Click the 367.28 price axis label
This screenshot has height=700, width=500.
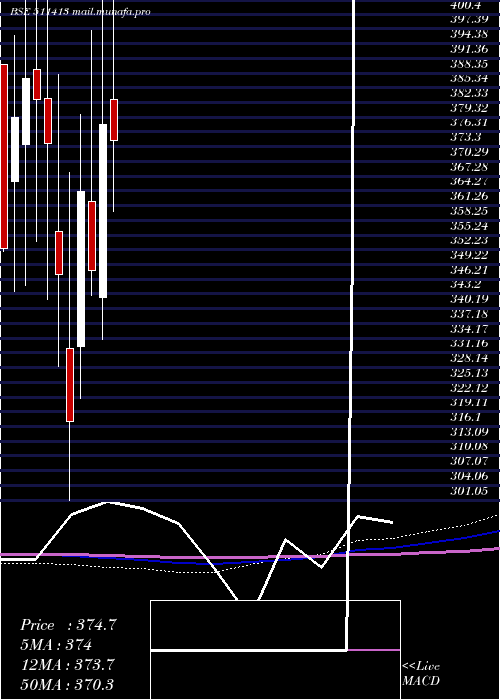[468, 167]
